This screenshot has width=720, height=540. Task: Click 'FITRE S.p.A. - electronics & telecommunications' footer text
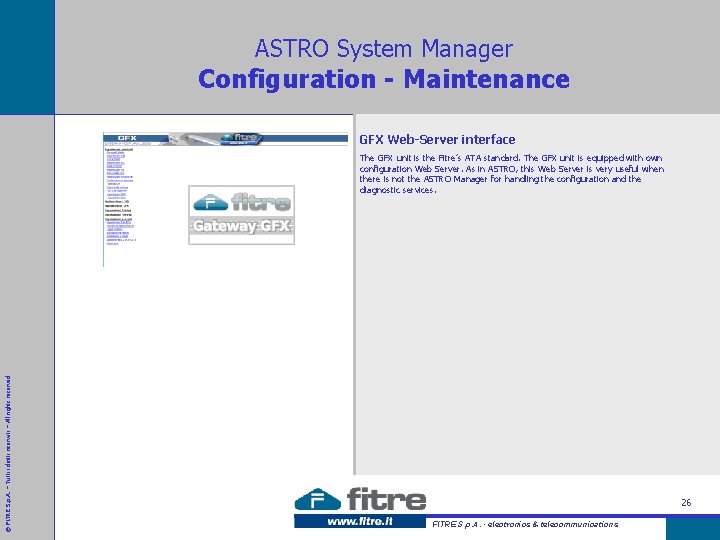tap(525, 524)
